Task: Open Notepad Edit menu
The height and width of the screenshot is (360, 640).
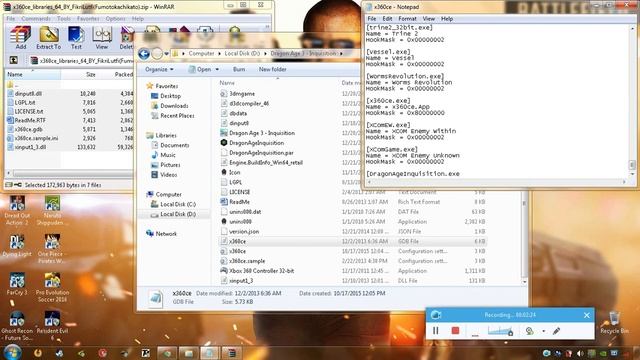Action: (x=387, y=19)
